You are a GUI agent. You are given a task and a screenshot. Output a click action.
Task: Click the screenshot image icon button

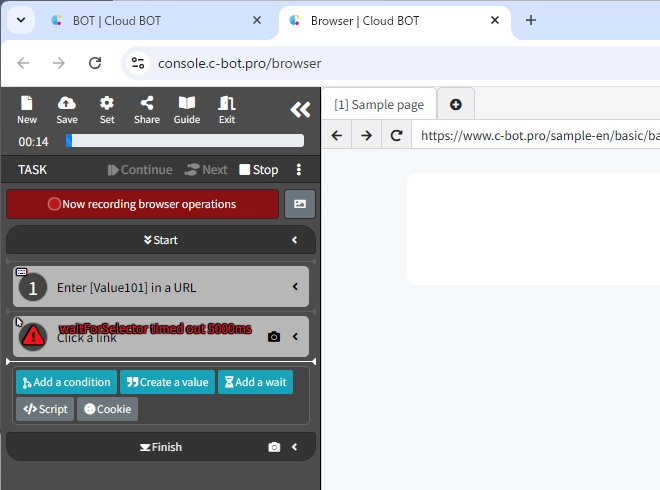click(x=300, y=204)
